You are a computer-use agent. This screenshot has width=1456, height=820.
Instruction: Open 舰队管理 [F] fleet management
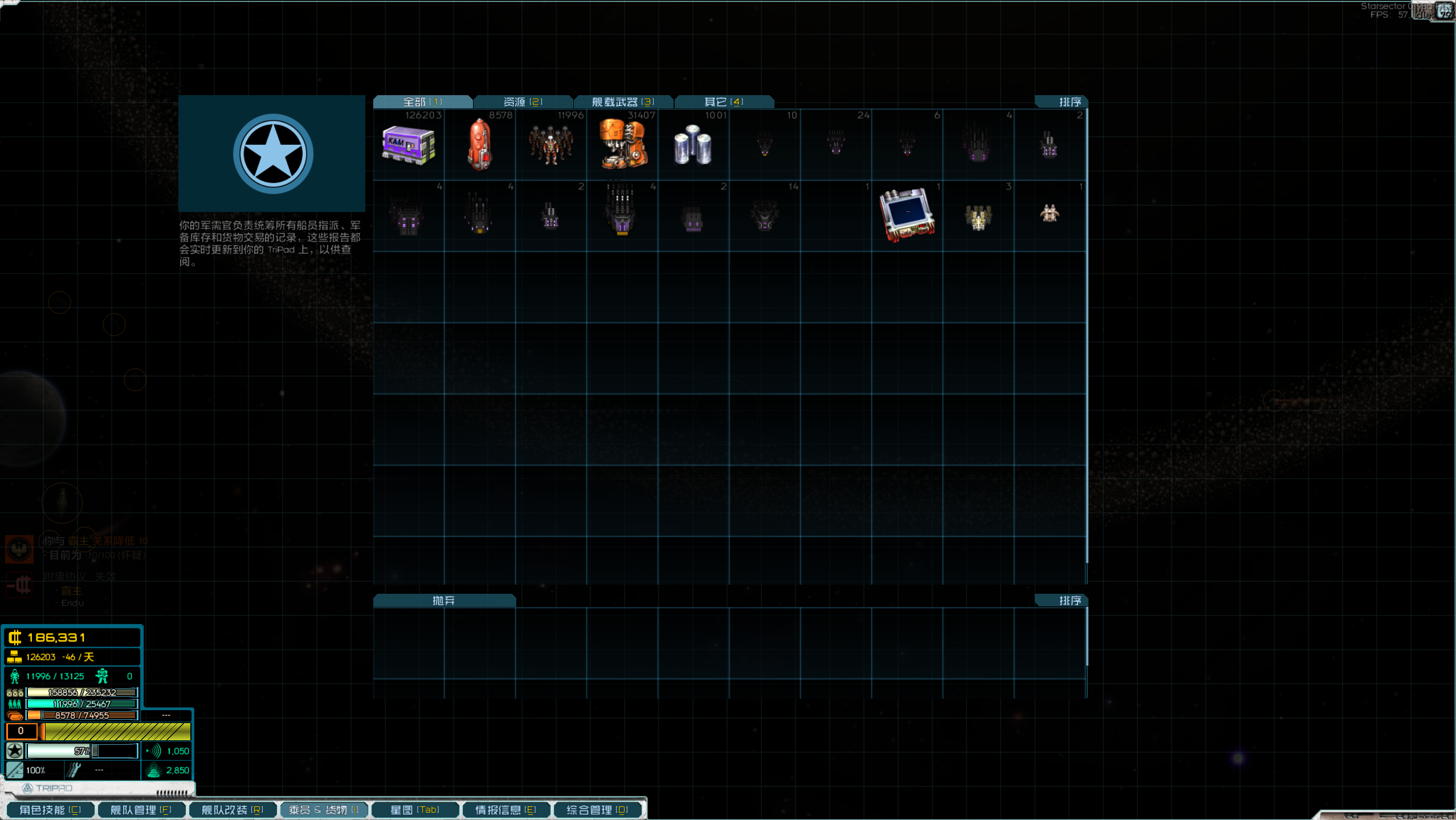[141, 810]
